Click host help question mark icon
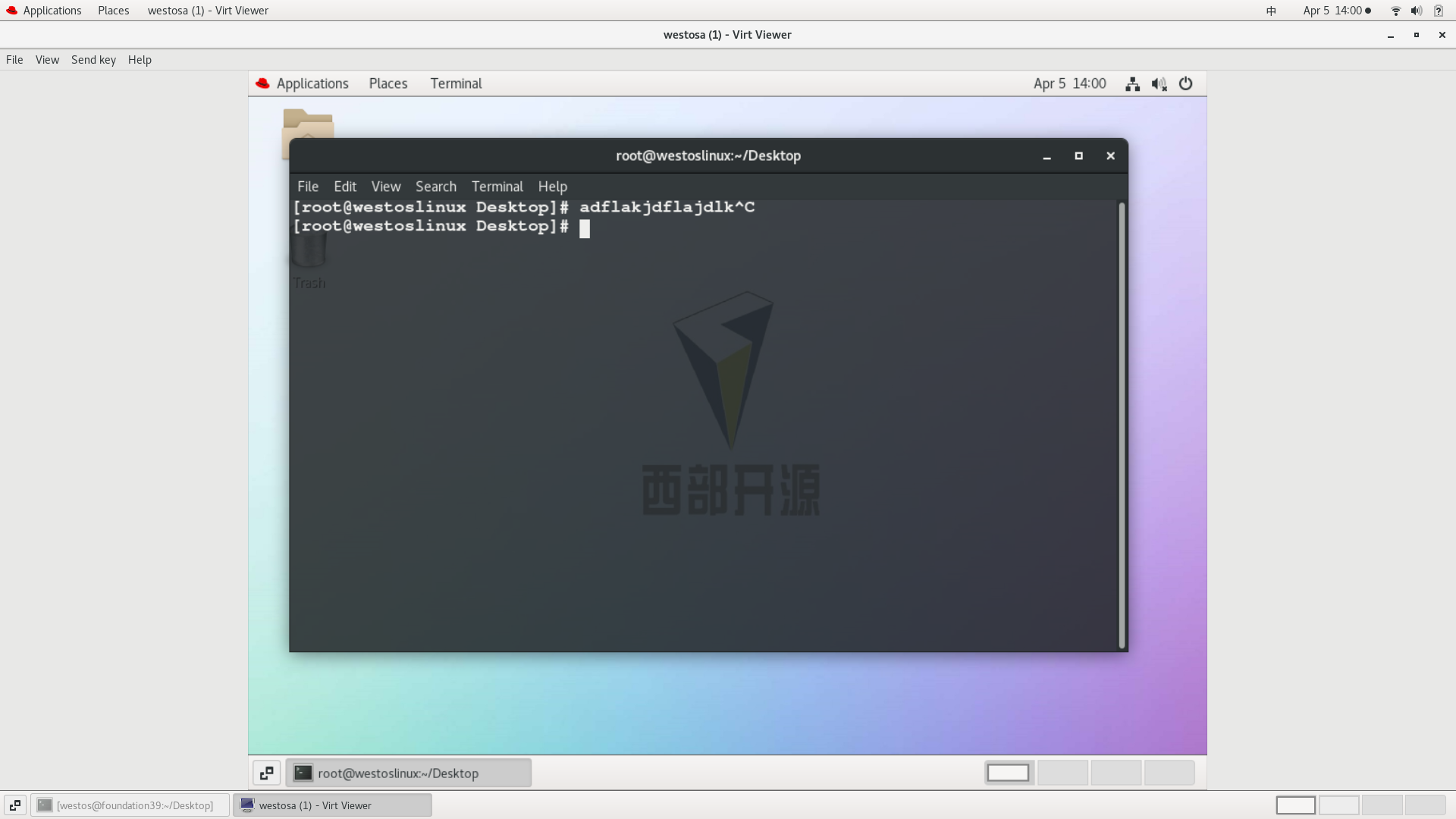 (x=1439, y=11)
